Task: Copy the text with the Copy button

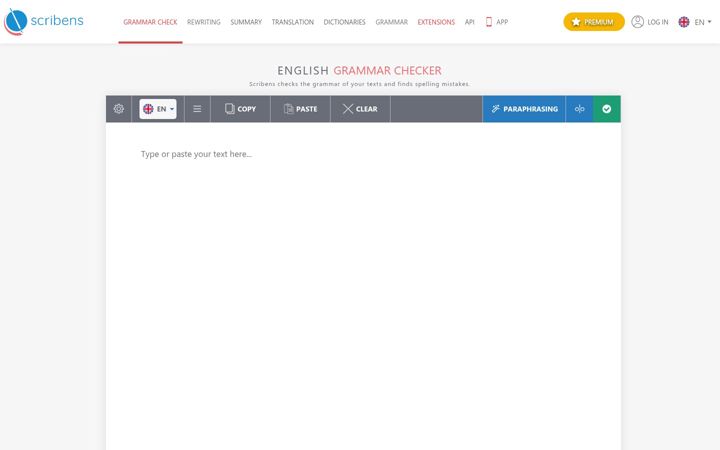Action: coord(240,109)
